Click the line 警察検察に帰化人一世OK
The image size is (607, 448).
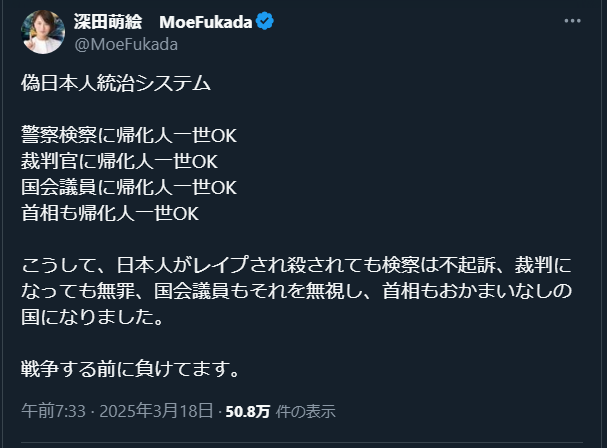click(x=129, y=136)
